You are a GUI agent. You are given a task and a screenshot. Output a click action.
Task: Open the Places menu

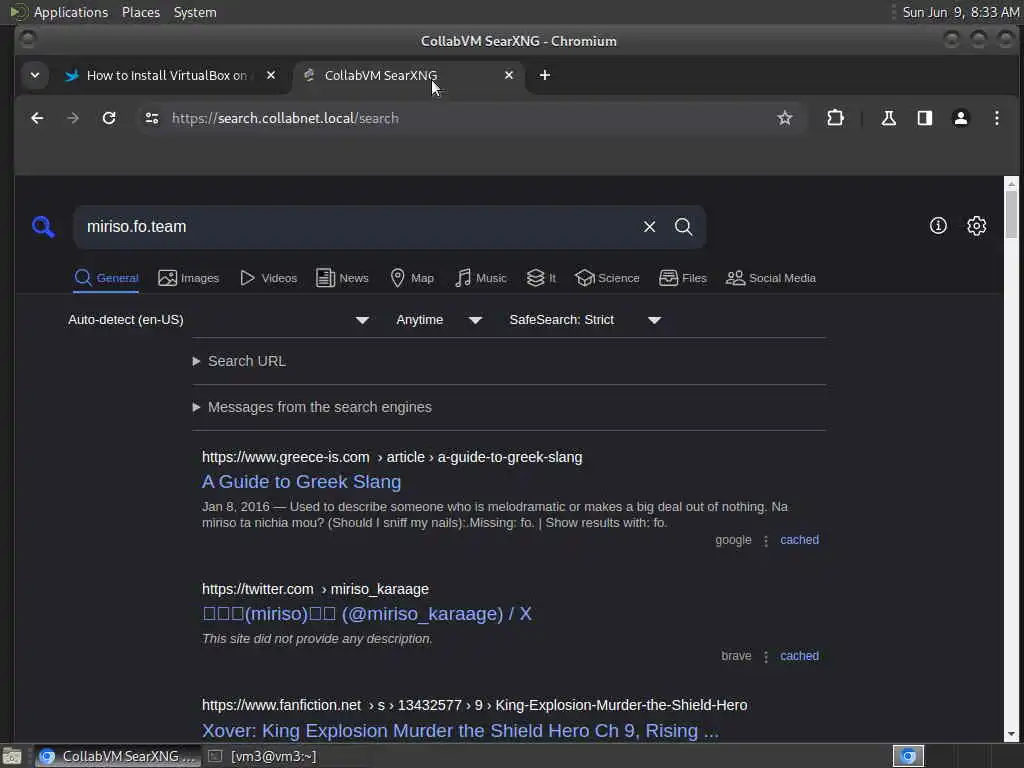[x=140, y=12]
